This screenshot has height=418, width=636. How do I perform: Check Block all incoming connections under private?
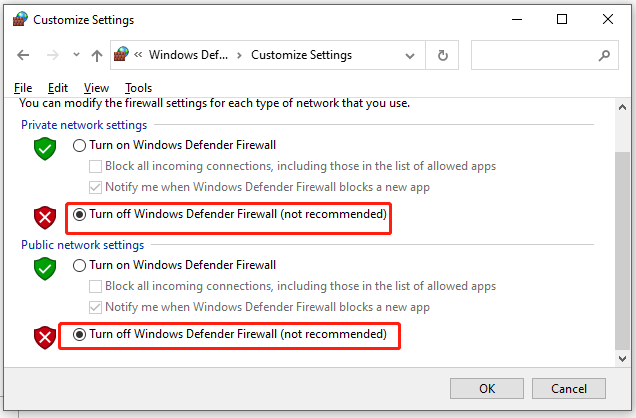[x=95, y=166]
